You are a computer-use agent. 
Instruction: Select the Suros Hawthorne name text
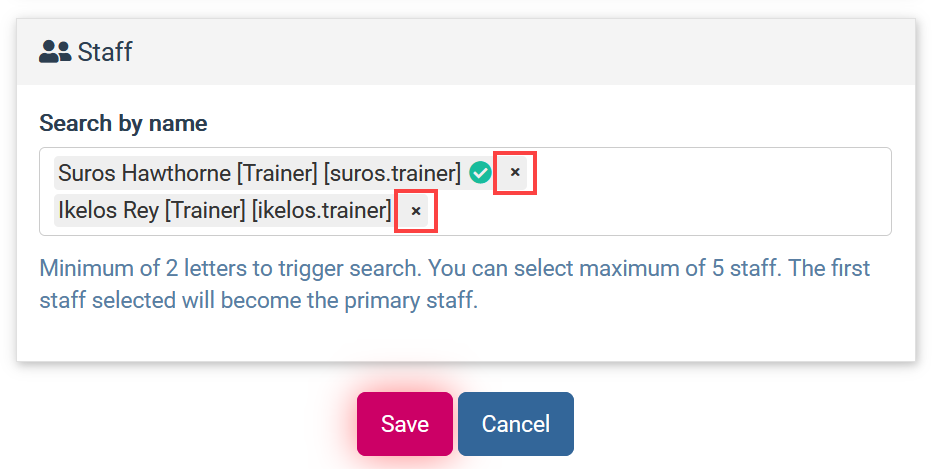(x=145, y=173)
